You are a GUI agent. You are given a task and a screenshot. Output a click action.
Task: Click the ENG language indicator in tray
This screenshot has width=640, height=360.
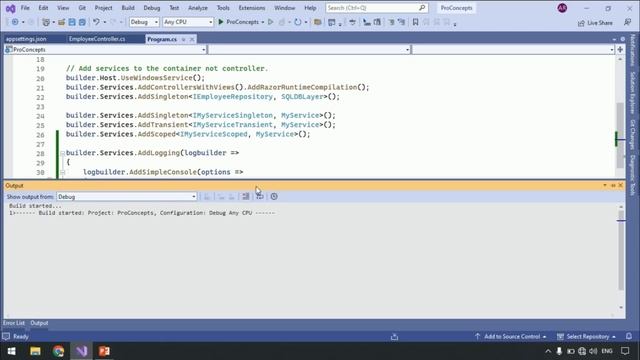(607, 351)
